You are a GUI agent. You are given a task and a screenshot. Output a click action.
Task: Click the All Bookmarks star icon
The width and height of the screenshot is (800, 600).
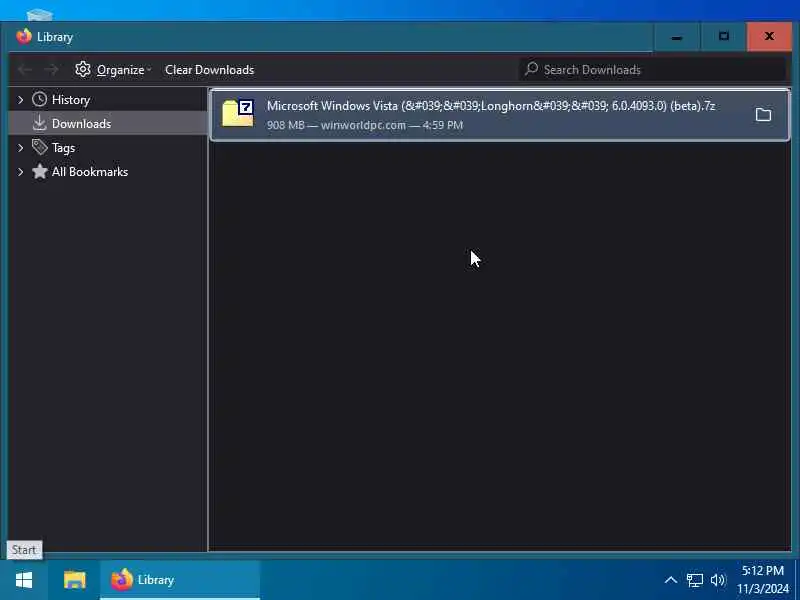point(39,171)
